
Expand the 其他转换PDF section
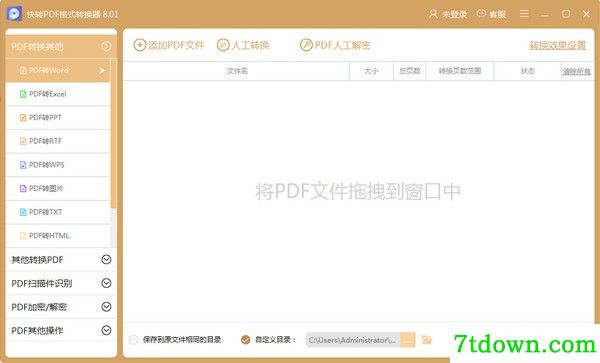click(106, 260)
